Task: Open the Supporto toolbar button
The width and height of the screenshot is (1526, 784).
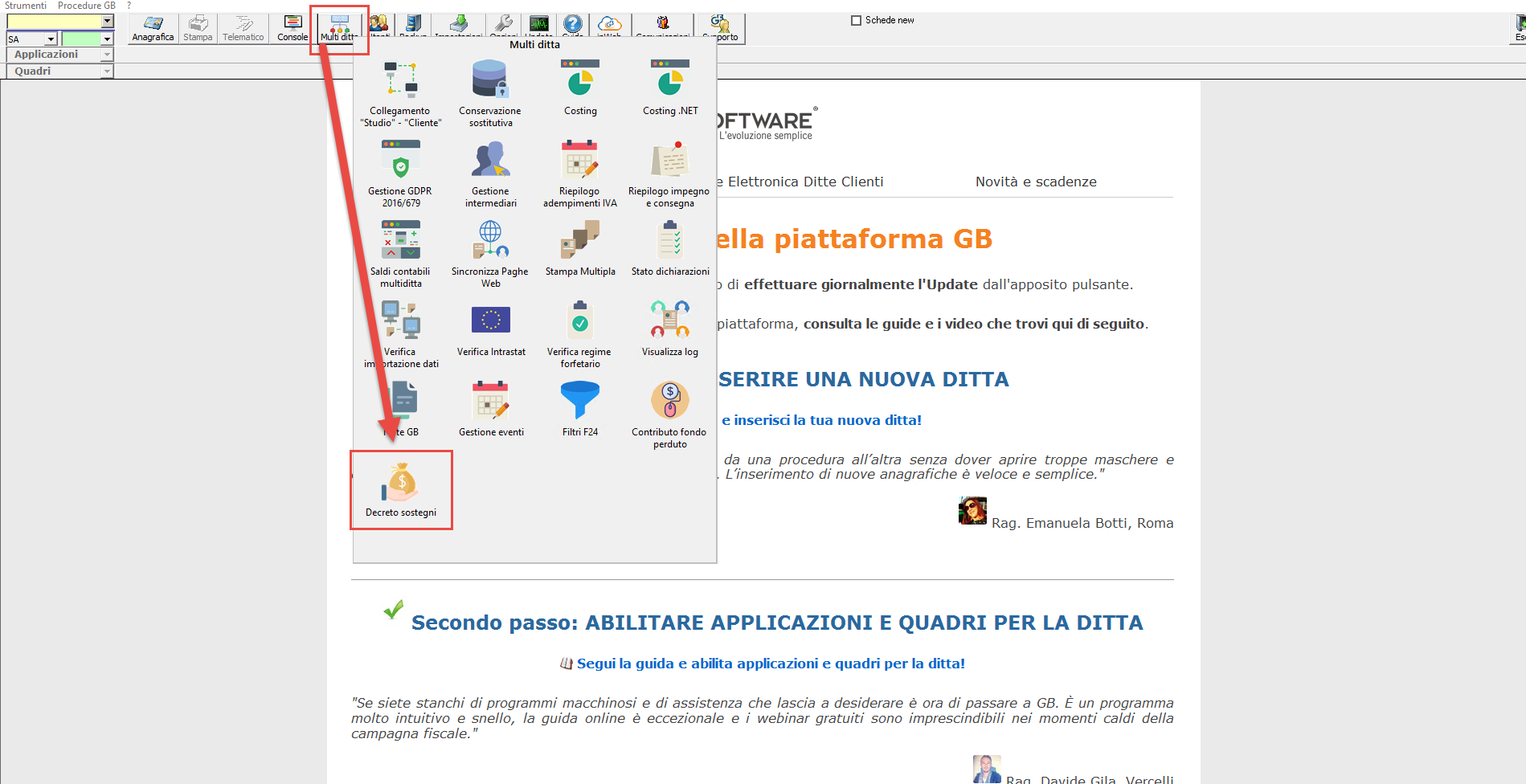Action: tap(720, 29)
